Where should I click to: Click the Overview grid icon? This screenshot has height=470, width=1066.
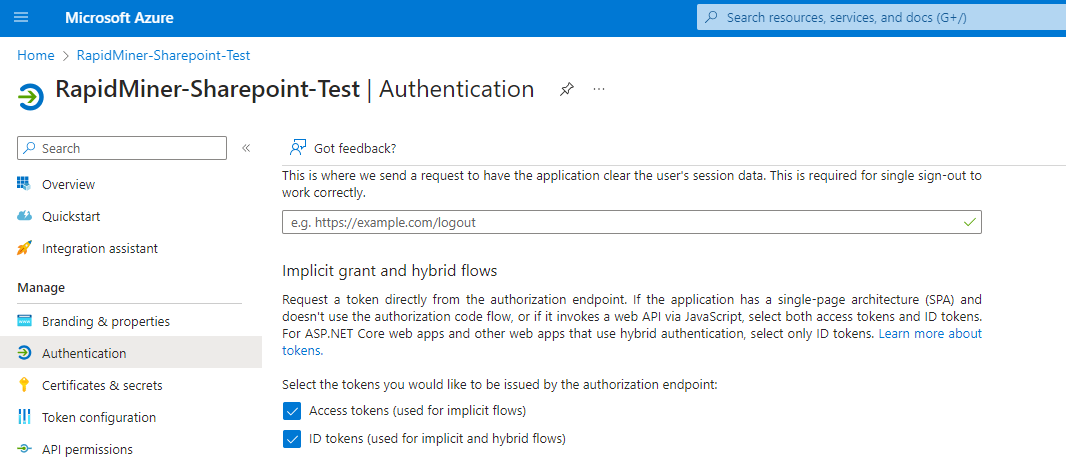(x=25, y=184)
